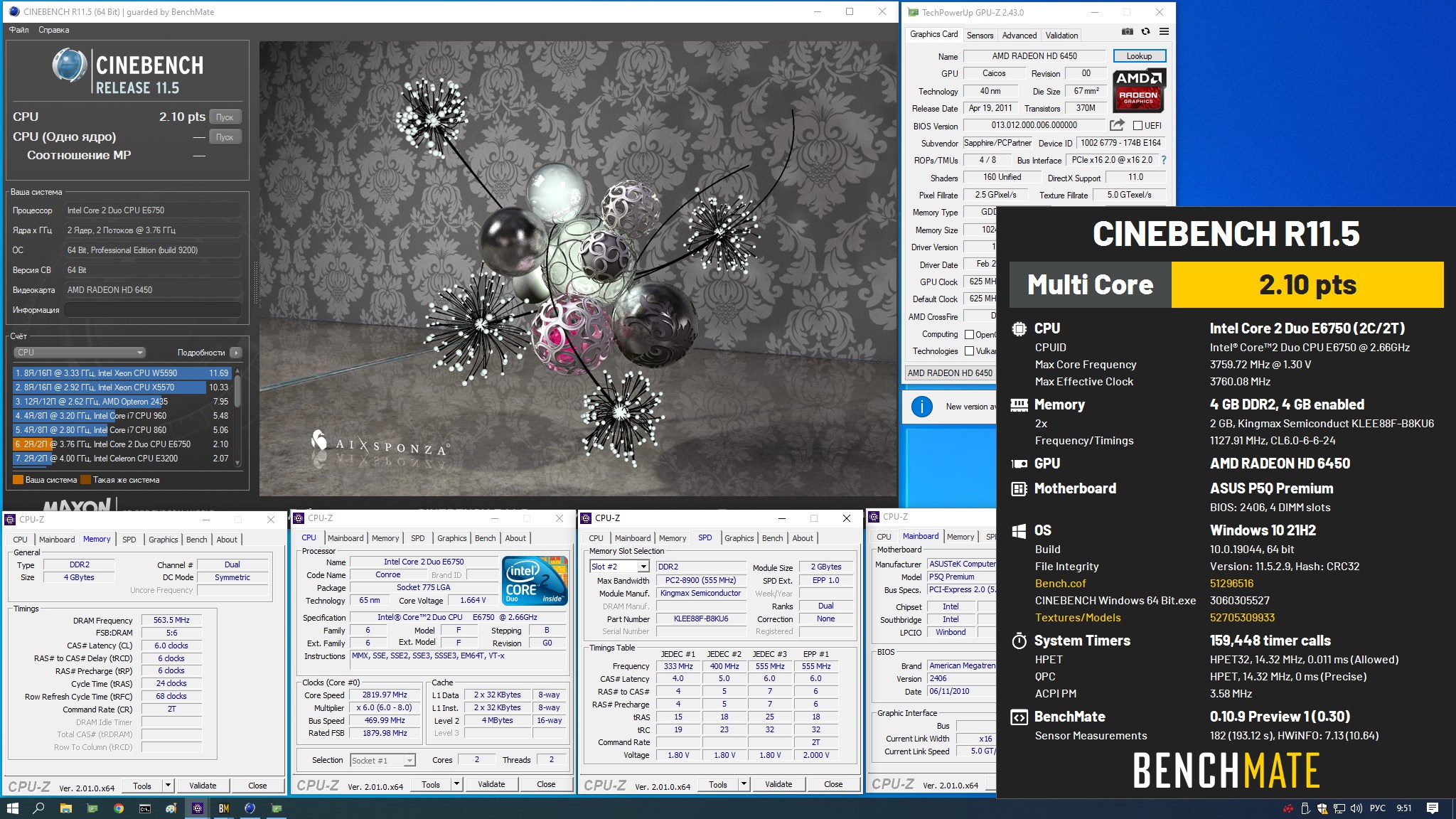
Task: Open the Paint app from the taskbar
Action: [171, 808]
